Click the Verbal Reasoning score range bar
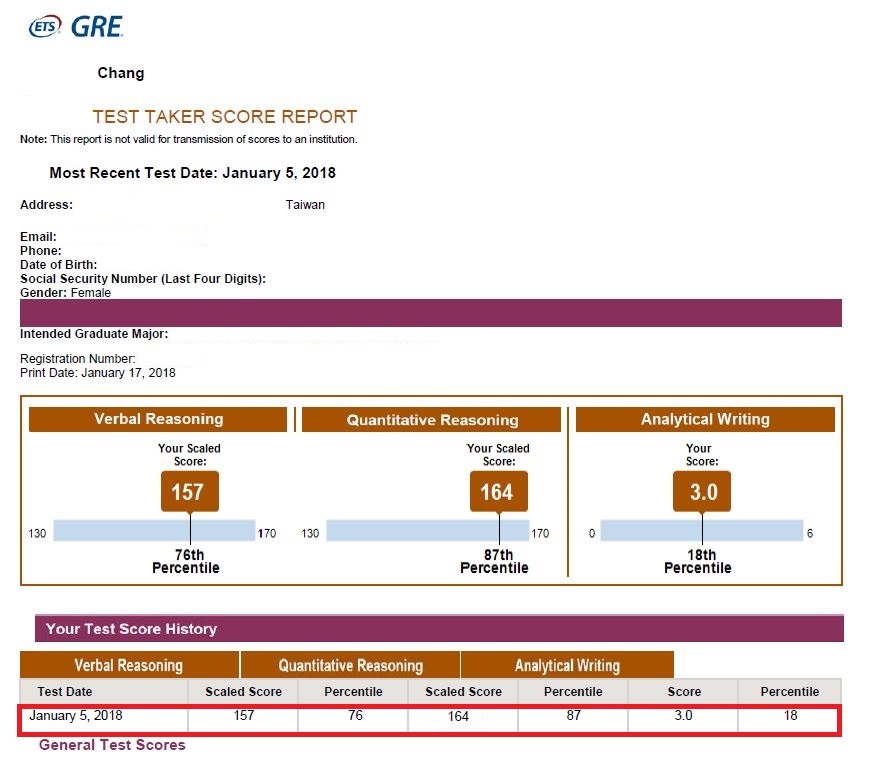This screenshot has height=757, width=875. pos(155,531)
